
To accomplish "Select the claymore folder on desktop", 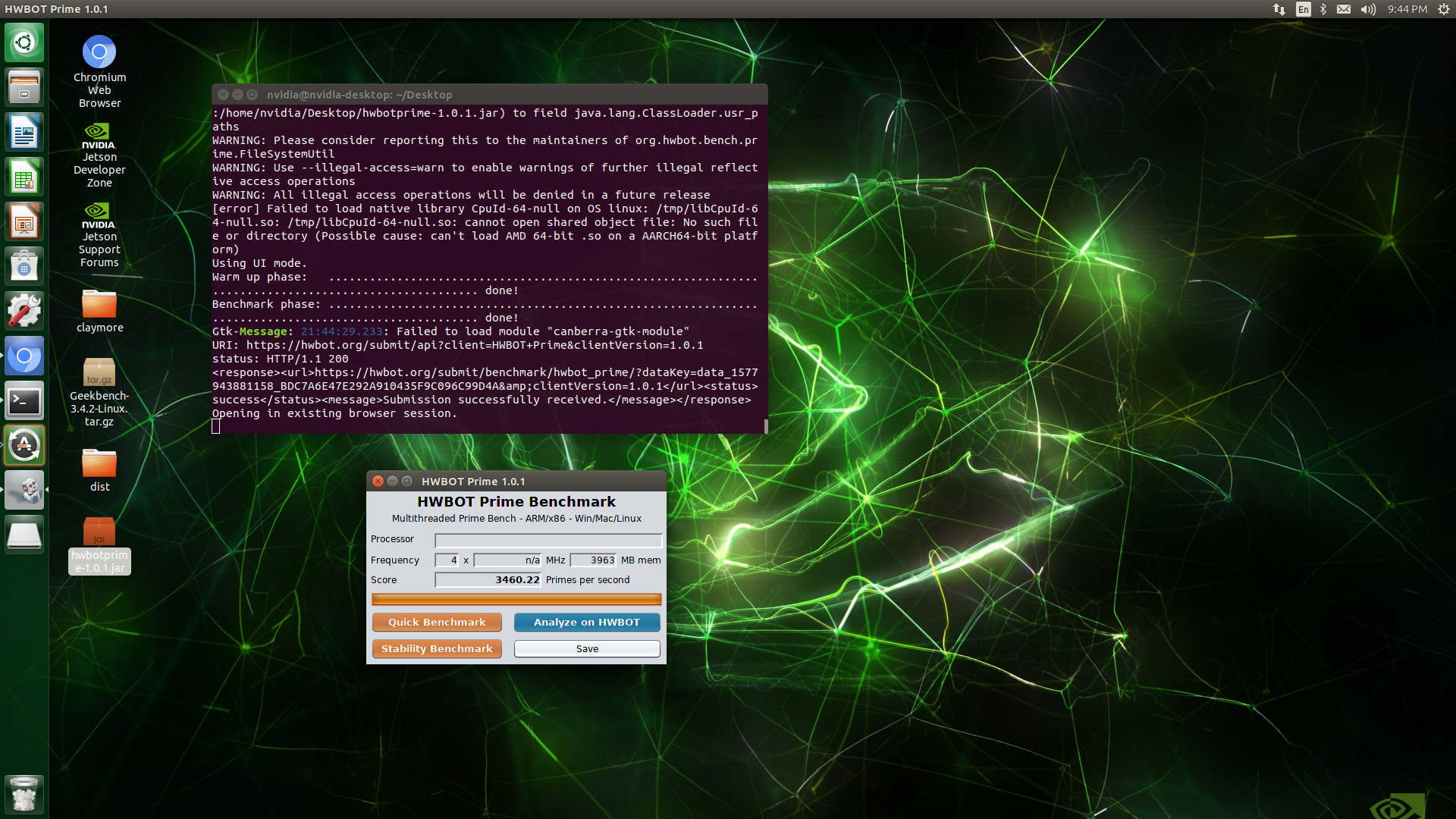I will pyautogui.click(x=99, y=311).
